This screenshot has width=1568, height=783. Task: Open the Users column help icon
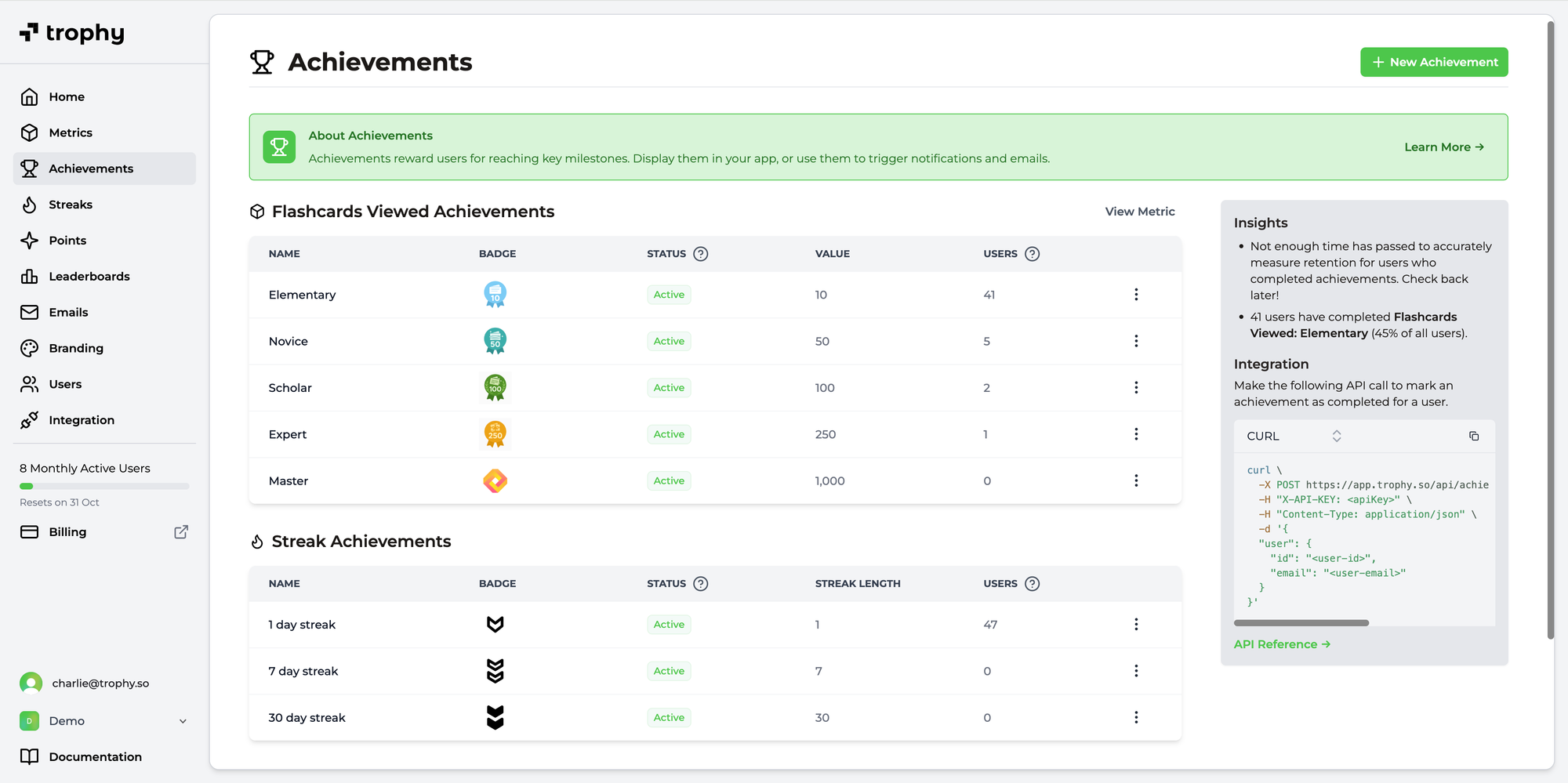coord(1033,253)
